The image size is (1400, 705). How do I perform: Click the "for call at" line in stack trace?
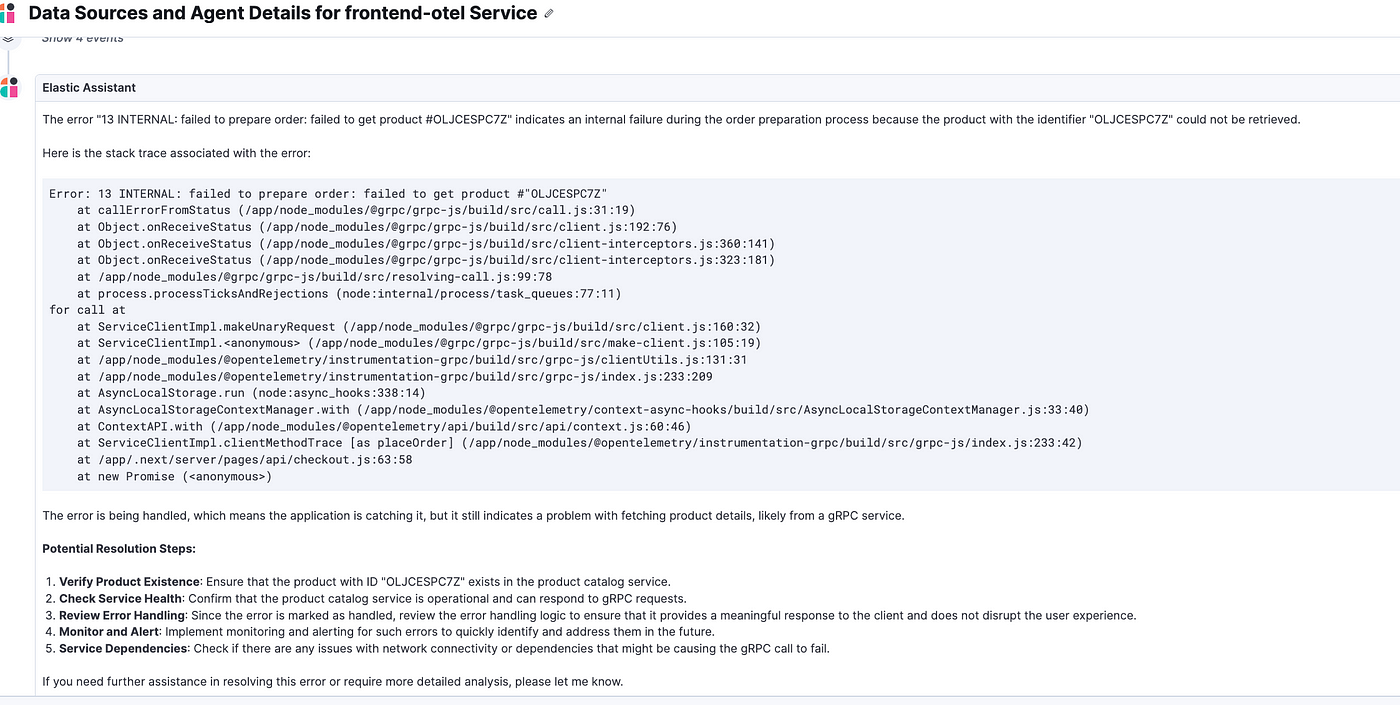pos(88,310)
